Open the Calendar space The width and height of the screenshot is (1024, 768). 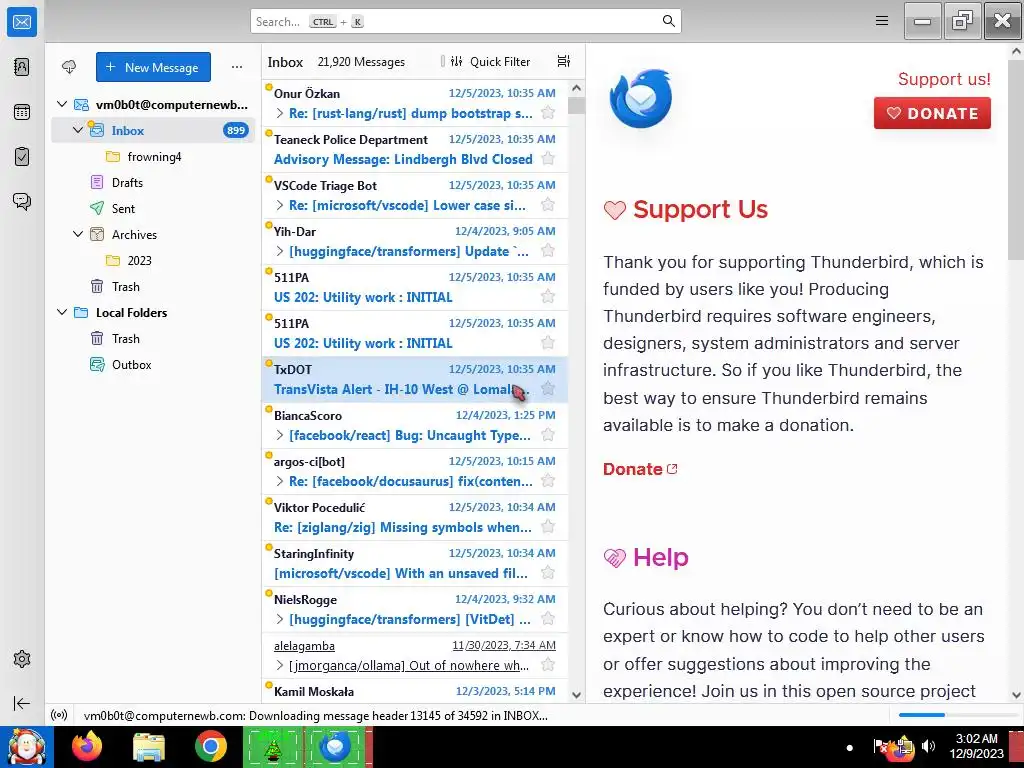(22, 112)
